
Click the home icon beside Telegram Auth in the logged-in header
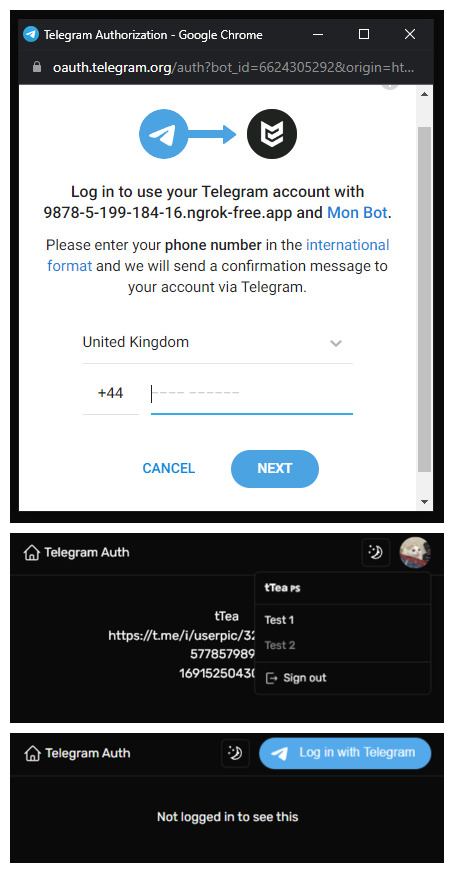(32, 553)
